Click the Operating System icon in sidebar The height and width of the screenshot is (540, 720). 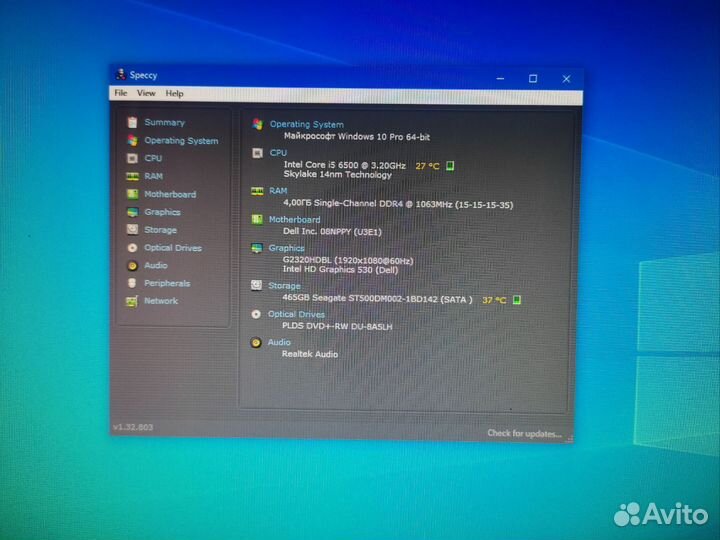coord(132,140)
